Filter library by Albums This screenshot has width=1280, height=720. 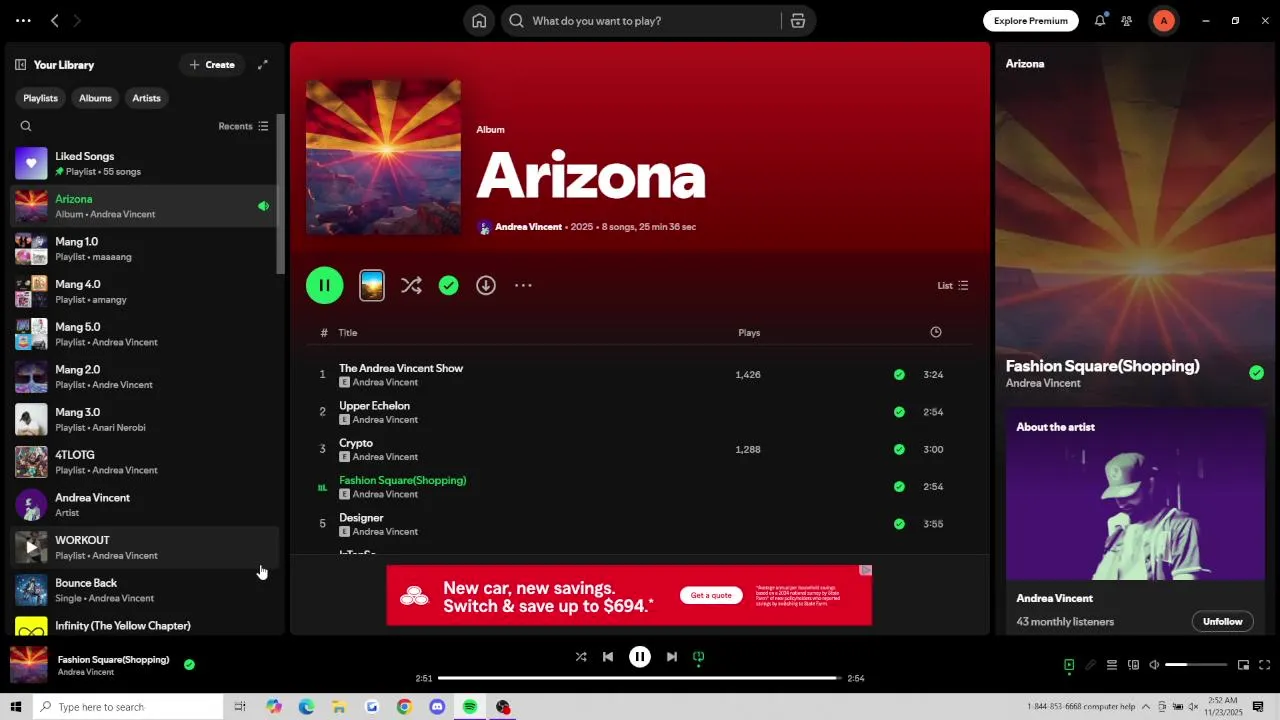click(x=95, y=98)
